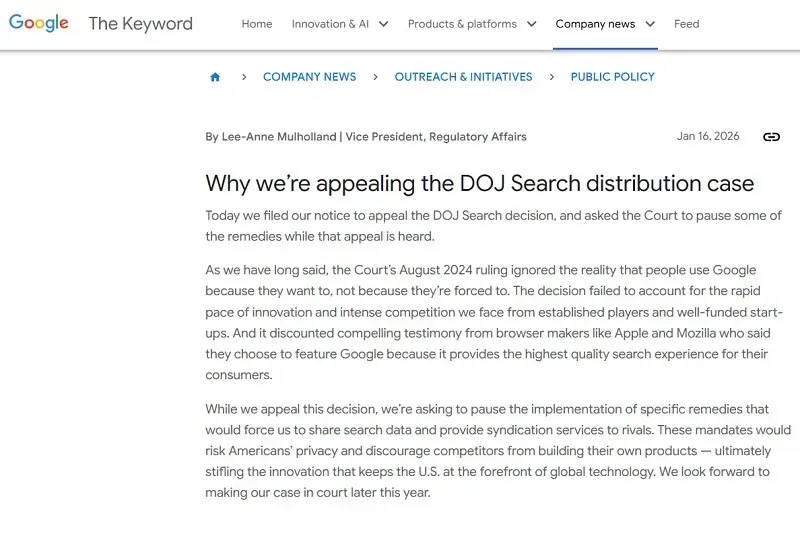Expand the Company news dropdown chevron

pos(650,24)
